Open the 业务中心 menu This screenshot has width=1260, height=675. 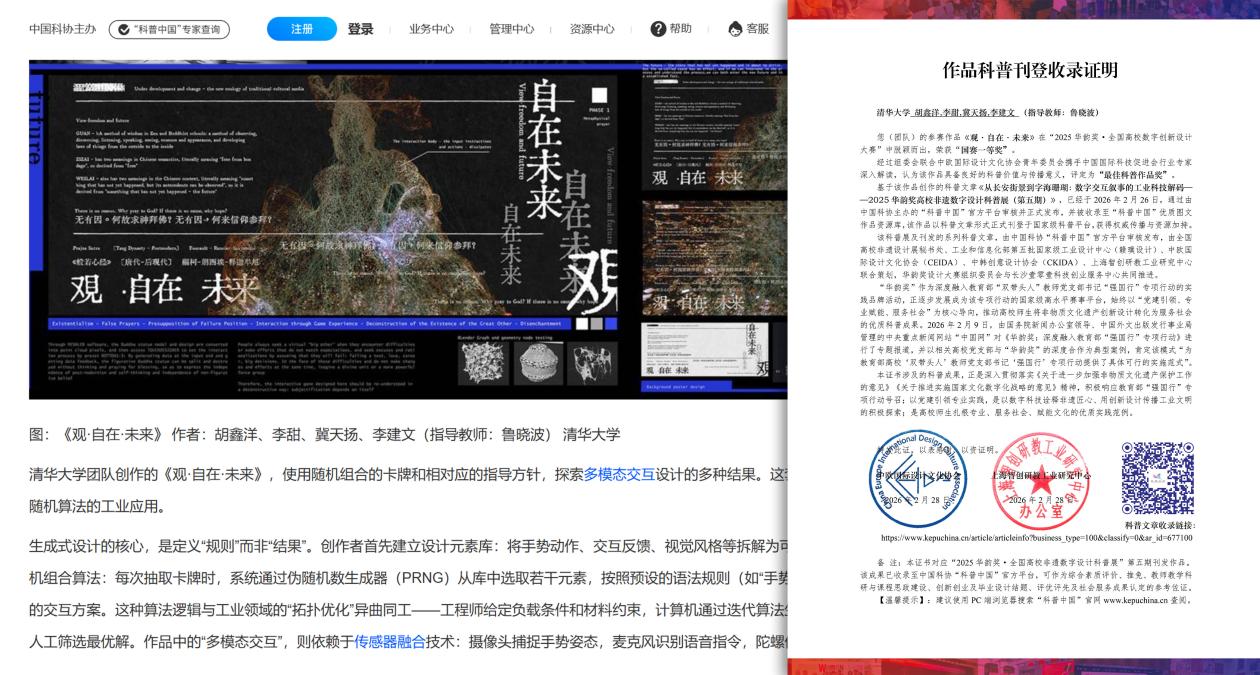(432, 29)
